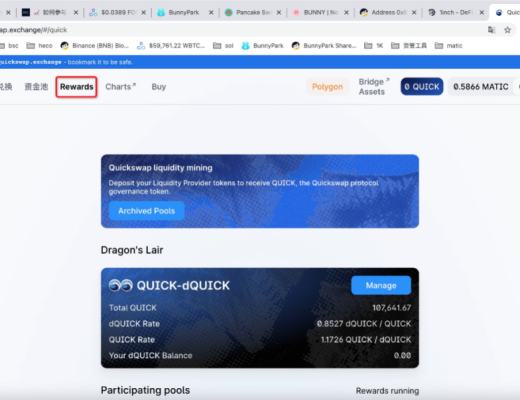Close the Pancake Swap browser tab
The width and height of the screenshot is (520, 400).
[x=279, y=12]
